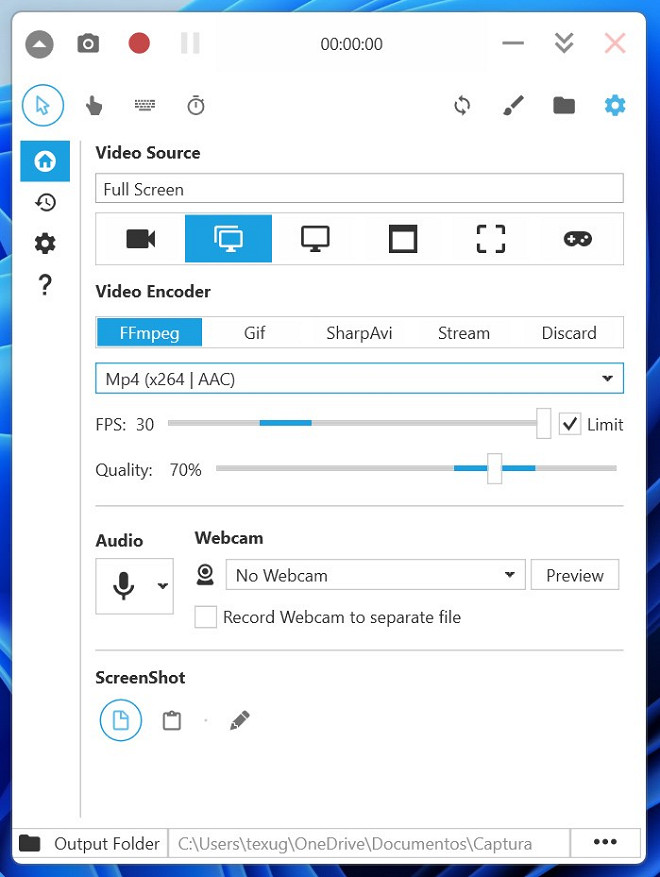The width and height of the screenshot is (660, 877).
Task: Open the configuration gear sidebar tab
Action: tap(45, 243)
